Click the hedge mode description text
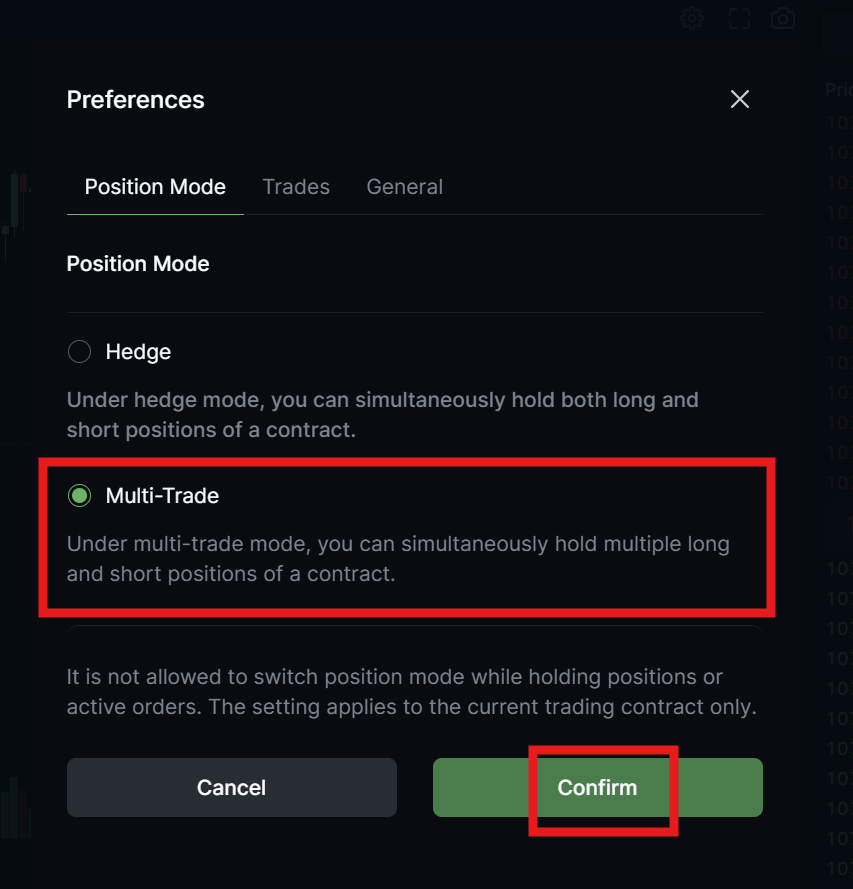 click(382, 414)
